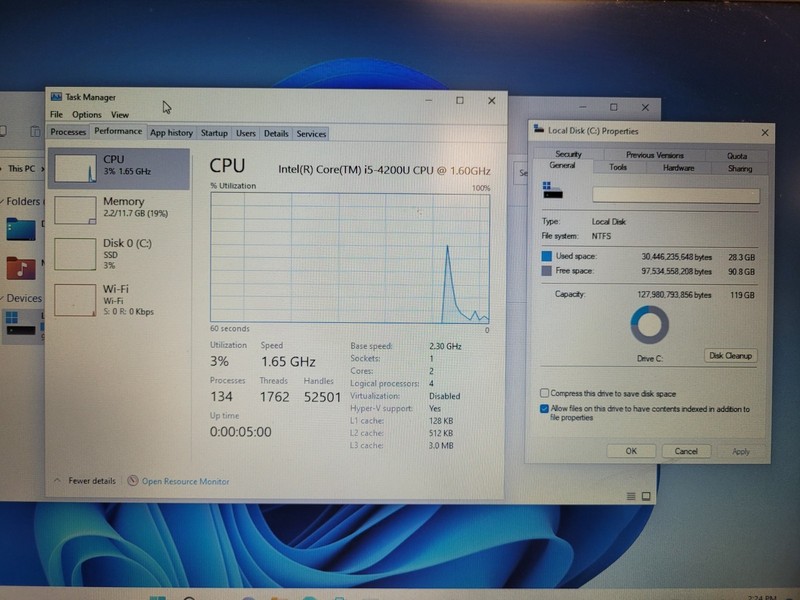Close the Task Manager window
Image resolution: width=800 pixels, height=600 pixels.
point(491,101)
